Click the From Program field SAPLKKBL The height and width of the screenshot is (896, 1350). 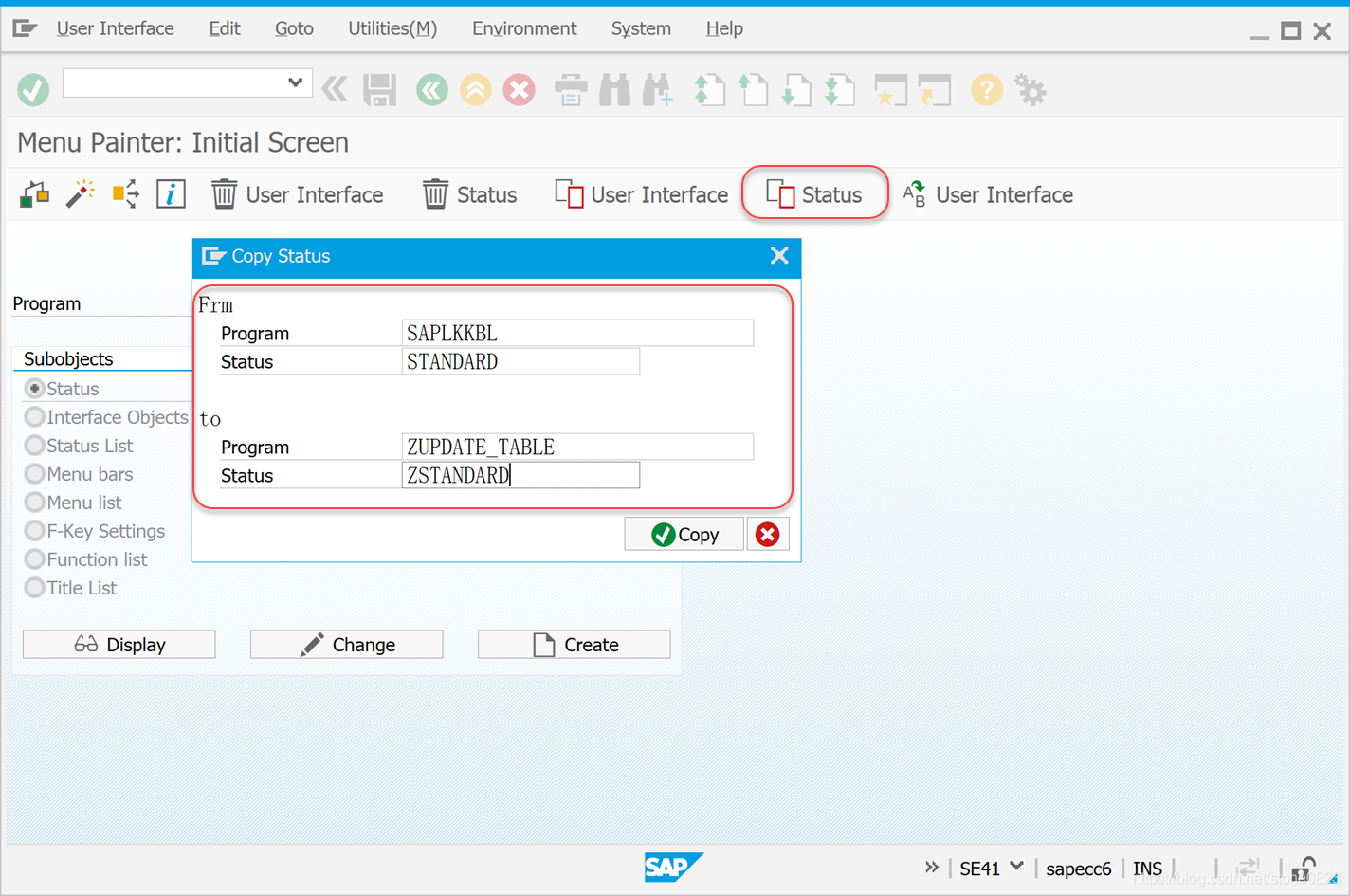click(577, 333)
